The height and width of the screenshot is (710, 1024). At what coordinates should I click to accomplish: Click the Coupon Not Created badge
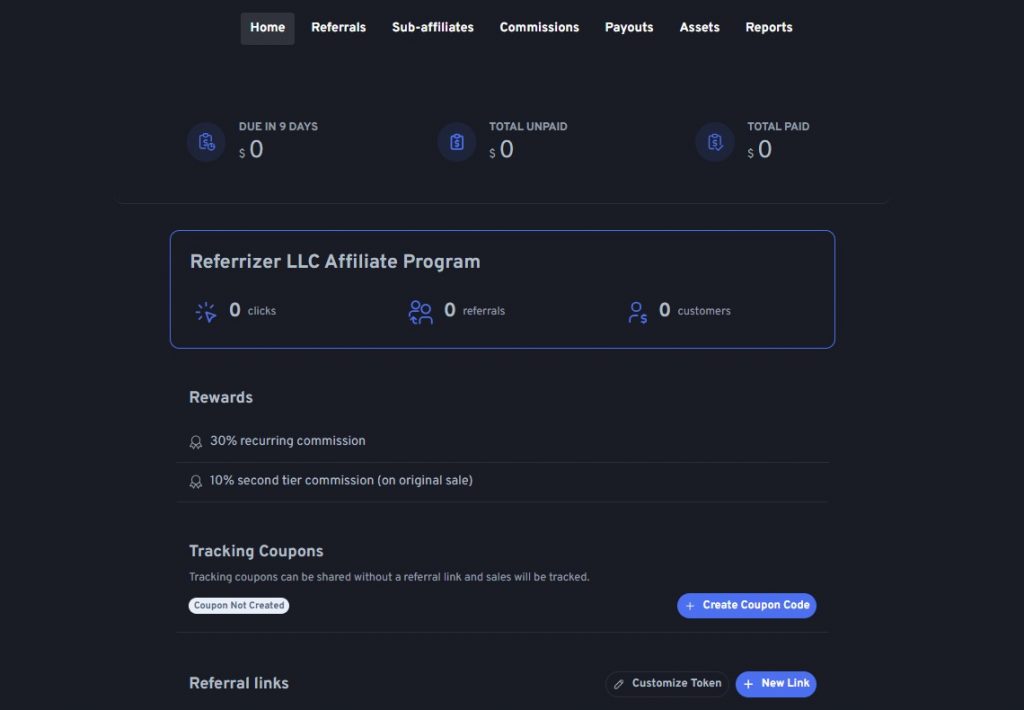click(x=239, y=605)
